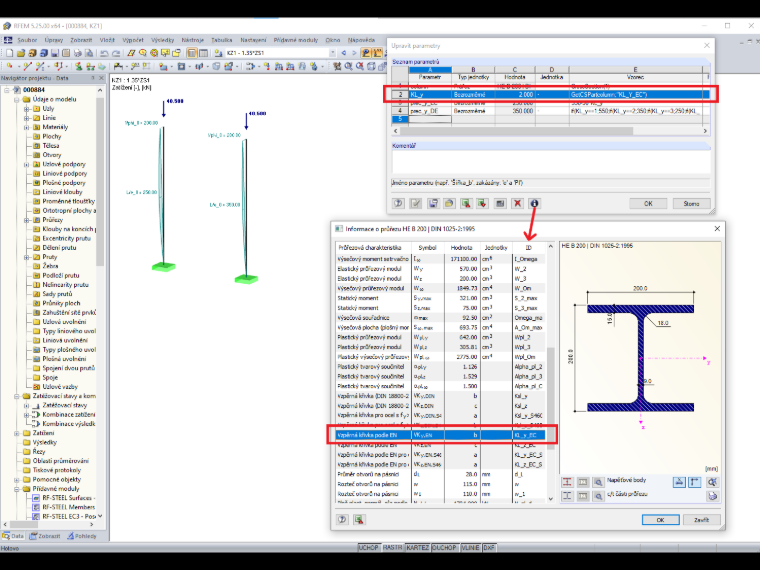Viewport: 760px width, 570px height.
Task: Toggle principal axes display in cross-section preview
Action: tap(695, 482)
